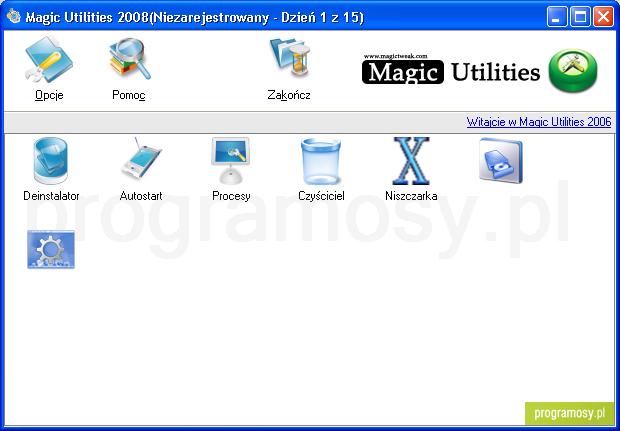Open the Autostart PDA icon
Viewport: 620px width, 431px height.
coord(141,161)
